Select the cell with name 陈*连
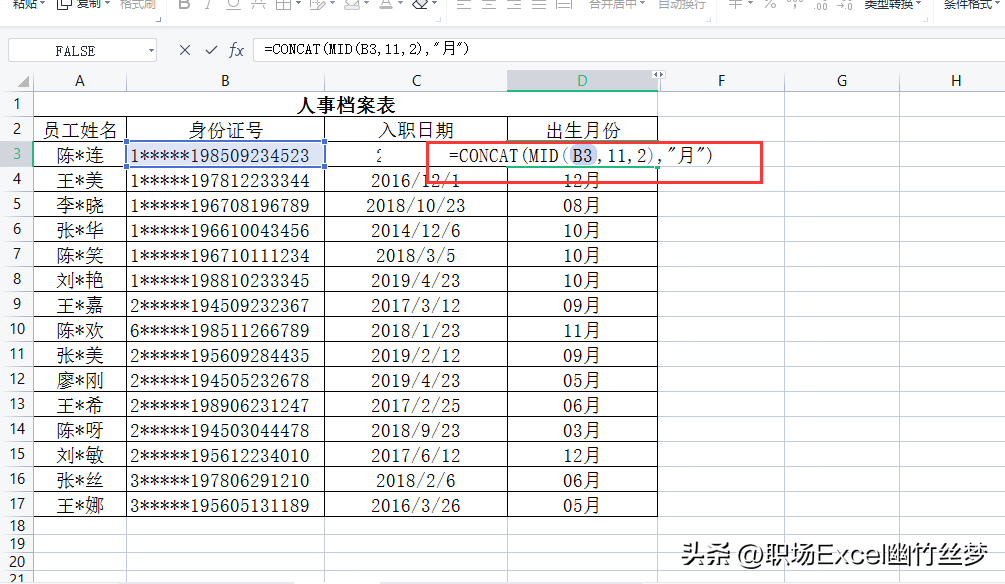The image size is (1005, 584). click(80, 154)
